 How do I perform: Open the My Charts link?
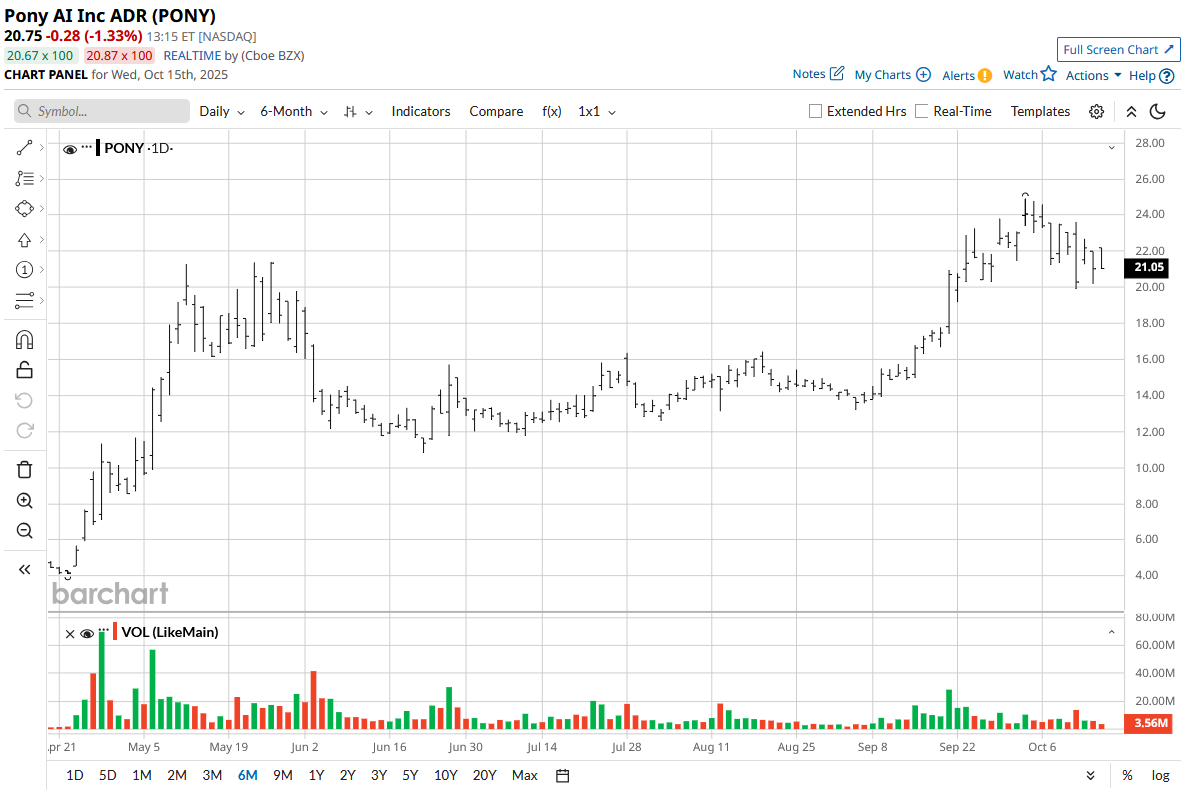(x=883, y=75)
